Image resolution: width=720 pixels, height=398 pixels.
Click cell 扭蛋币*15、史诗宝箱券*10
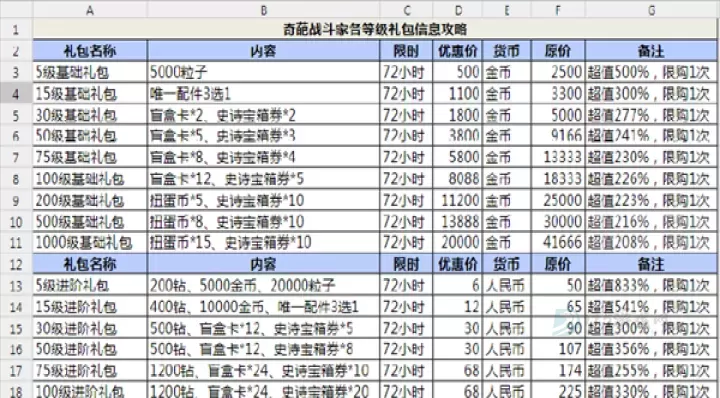pos(264,242)
